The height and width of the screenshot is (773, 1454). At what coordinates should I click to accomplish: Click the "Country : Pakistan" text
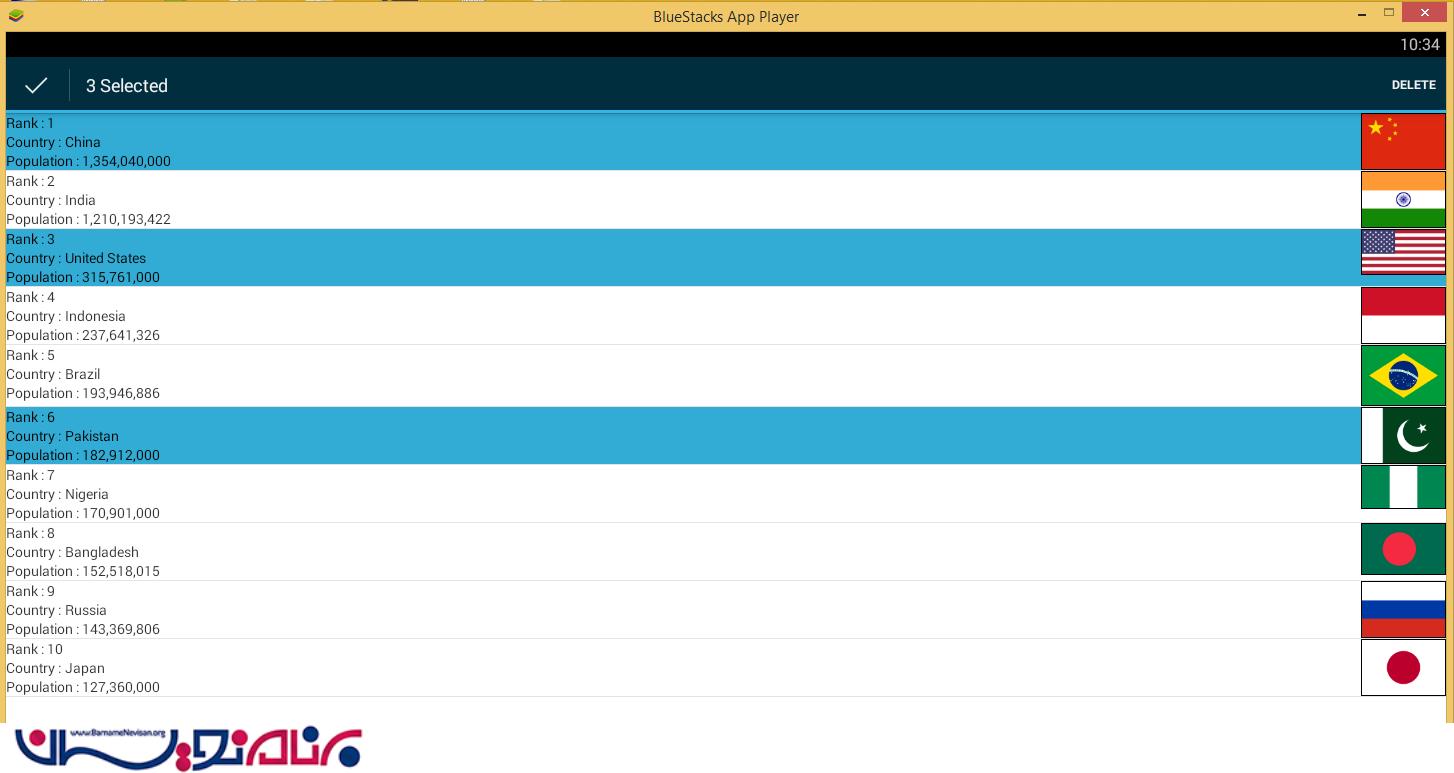62,436
